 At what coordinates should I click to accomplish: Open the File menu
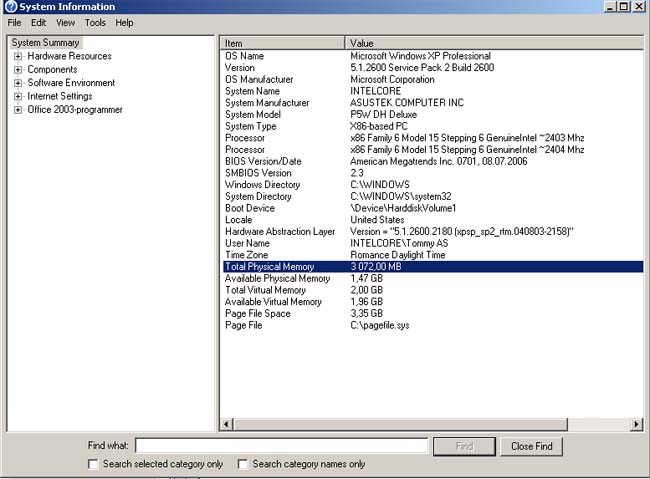(x=15, y=23)
